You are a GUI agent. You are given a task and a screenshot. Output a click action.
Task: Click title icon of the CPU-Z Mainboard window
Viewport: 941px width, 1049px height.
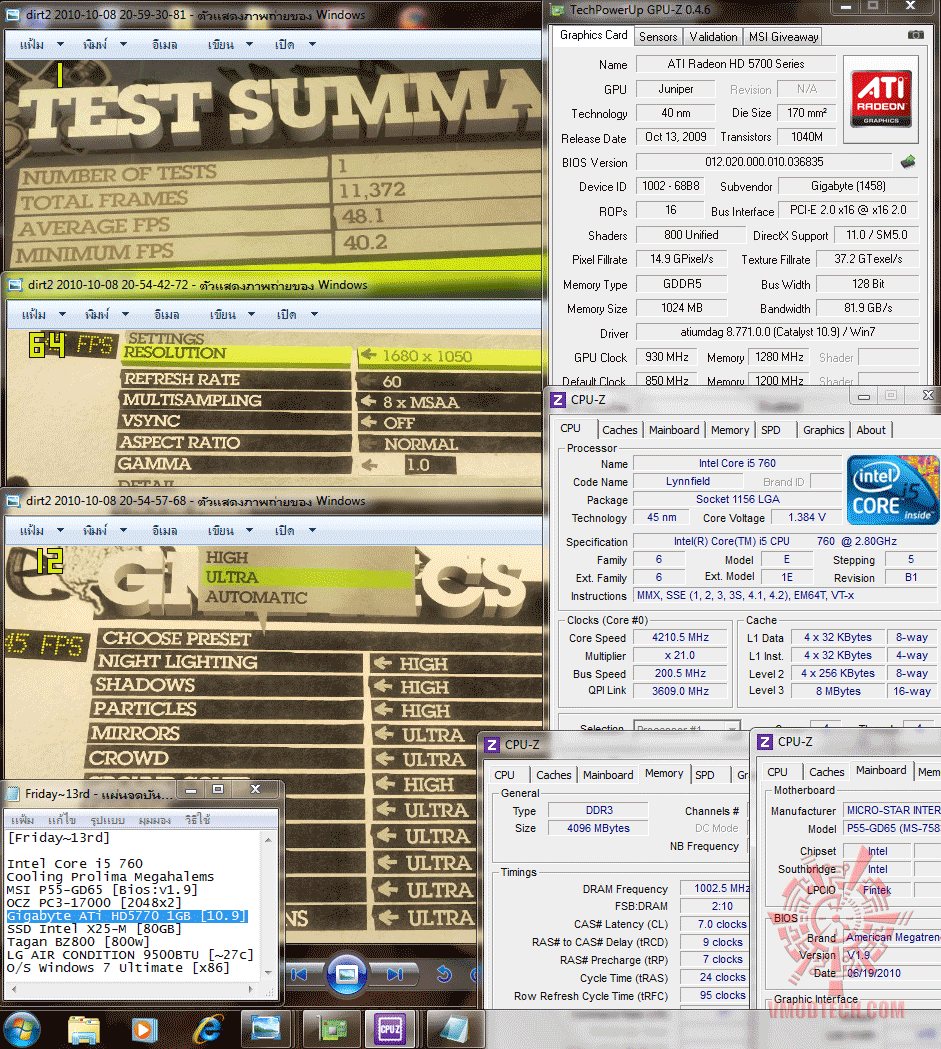click(764, 742)
